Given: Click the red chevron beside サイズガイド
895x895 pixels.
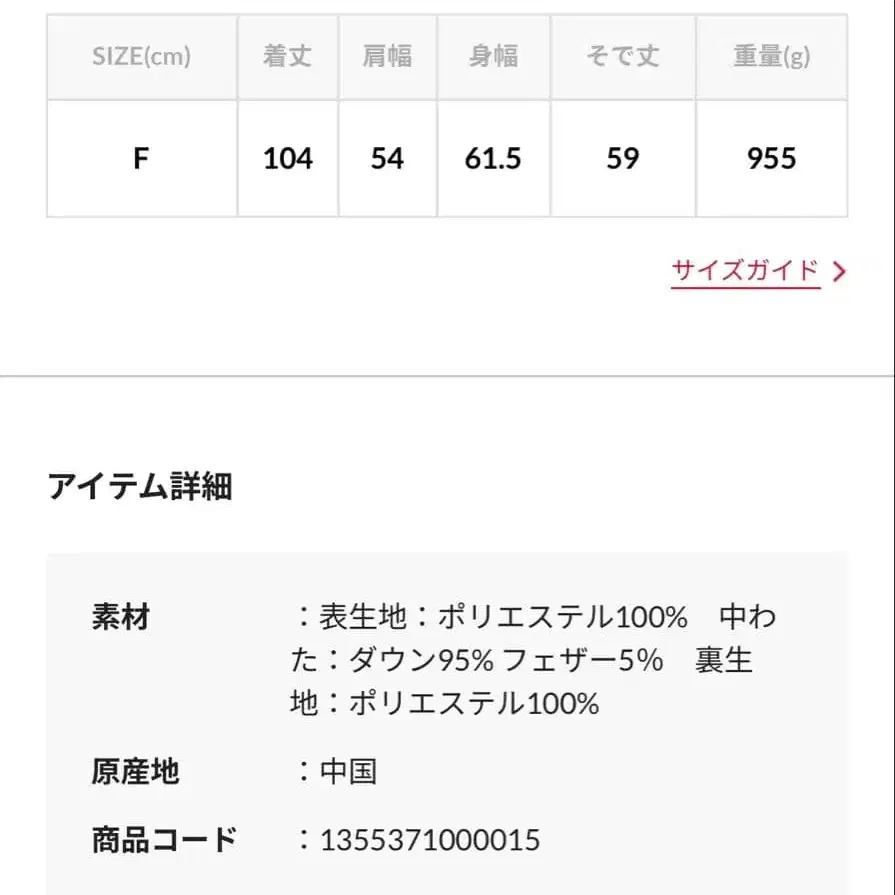Looking at the screenshot, I should (x=839, y=271).
